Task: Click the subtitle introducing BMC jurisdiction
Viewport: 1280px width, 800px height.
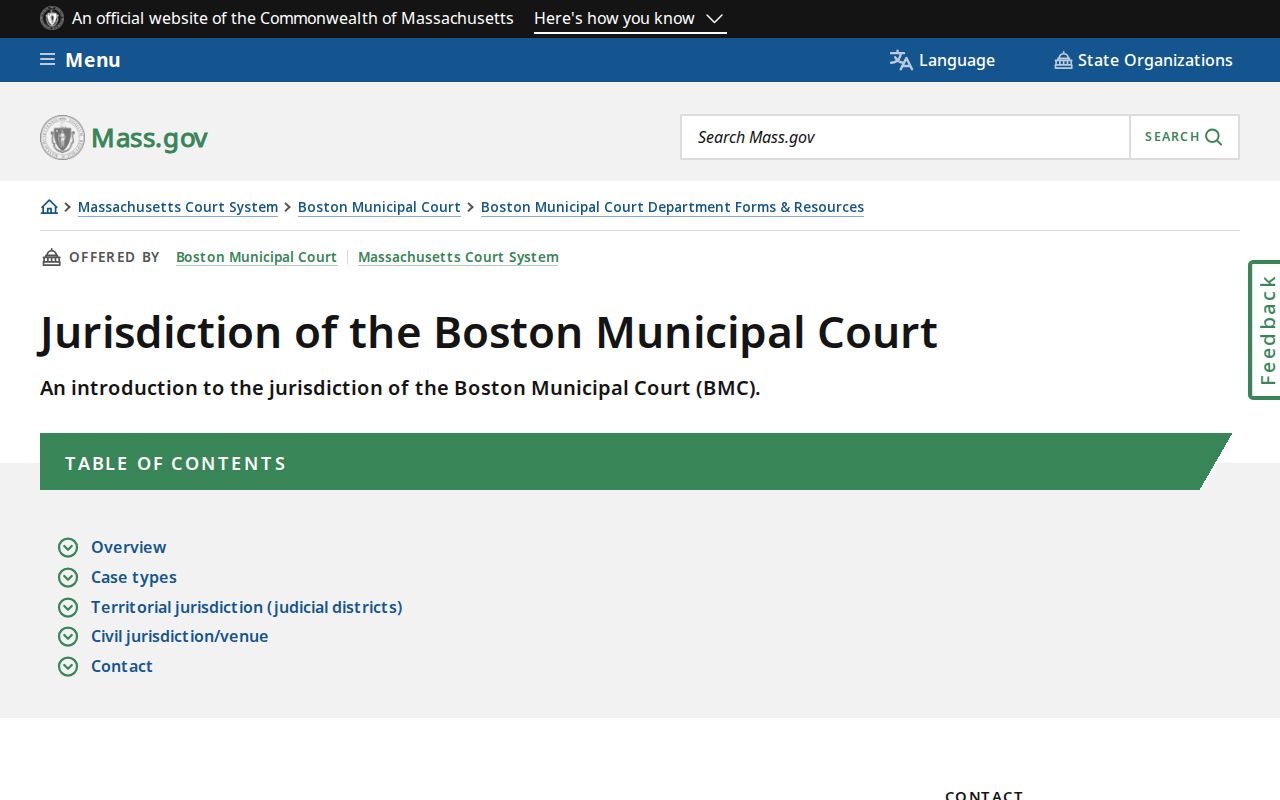Action: point(400,388)
